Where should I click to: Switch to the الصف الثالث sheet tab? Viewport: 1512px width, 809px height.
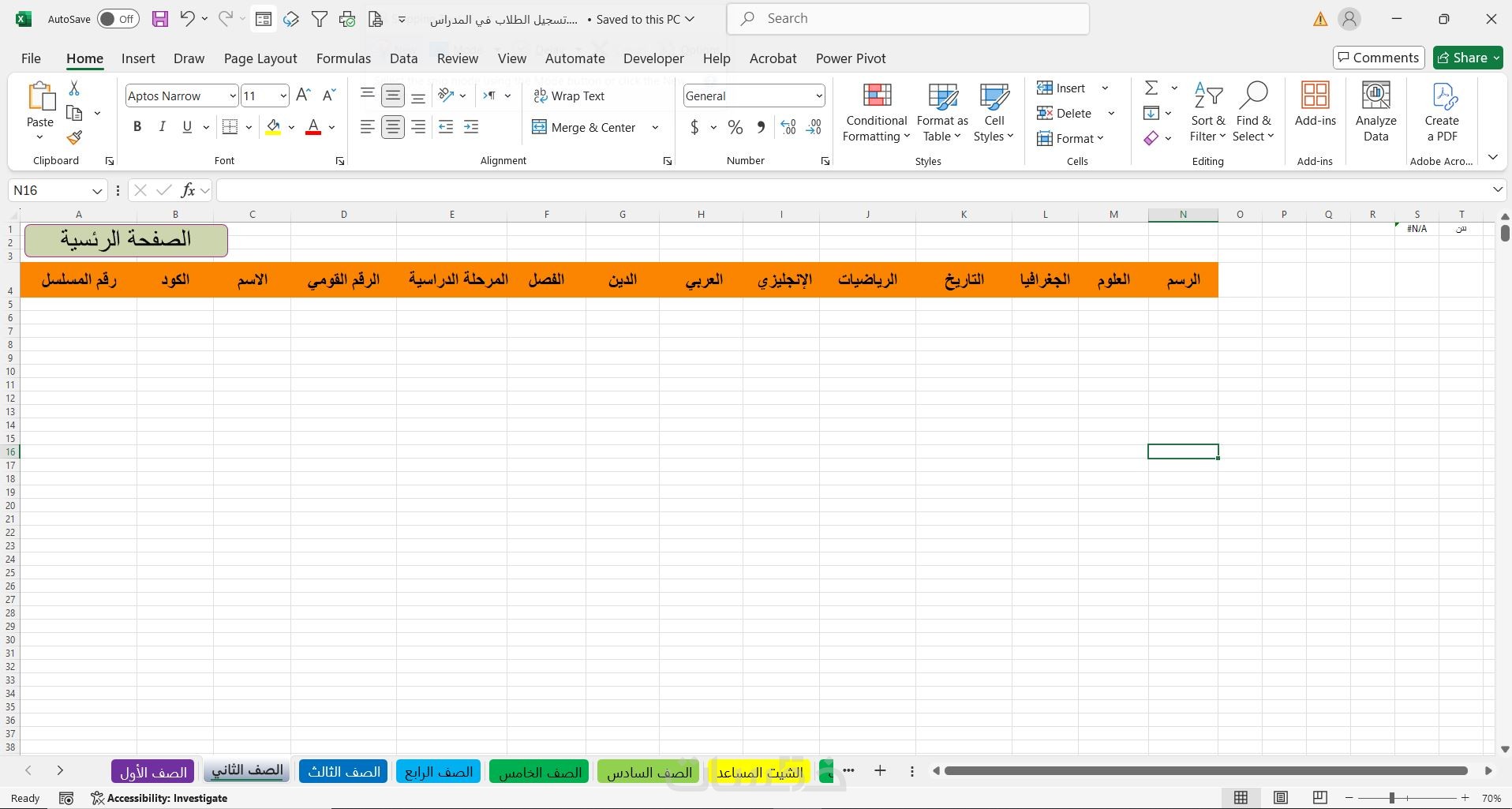point(343,771)
